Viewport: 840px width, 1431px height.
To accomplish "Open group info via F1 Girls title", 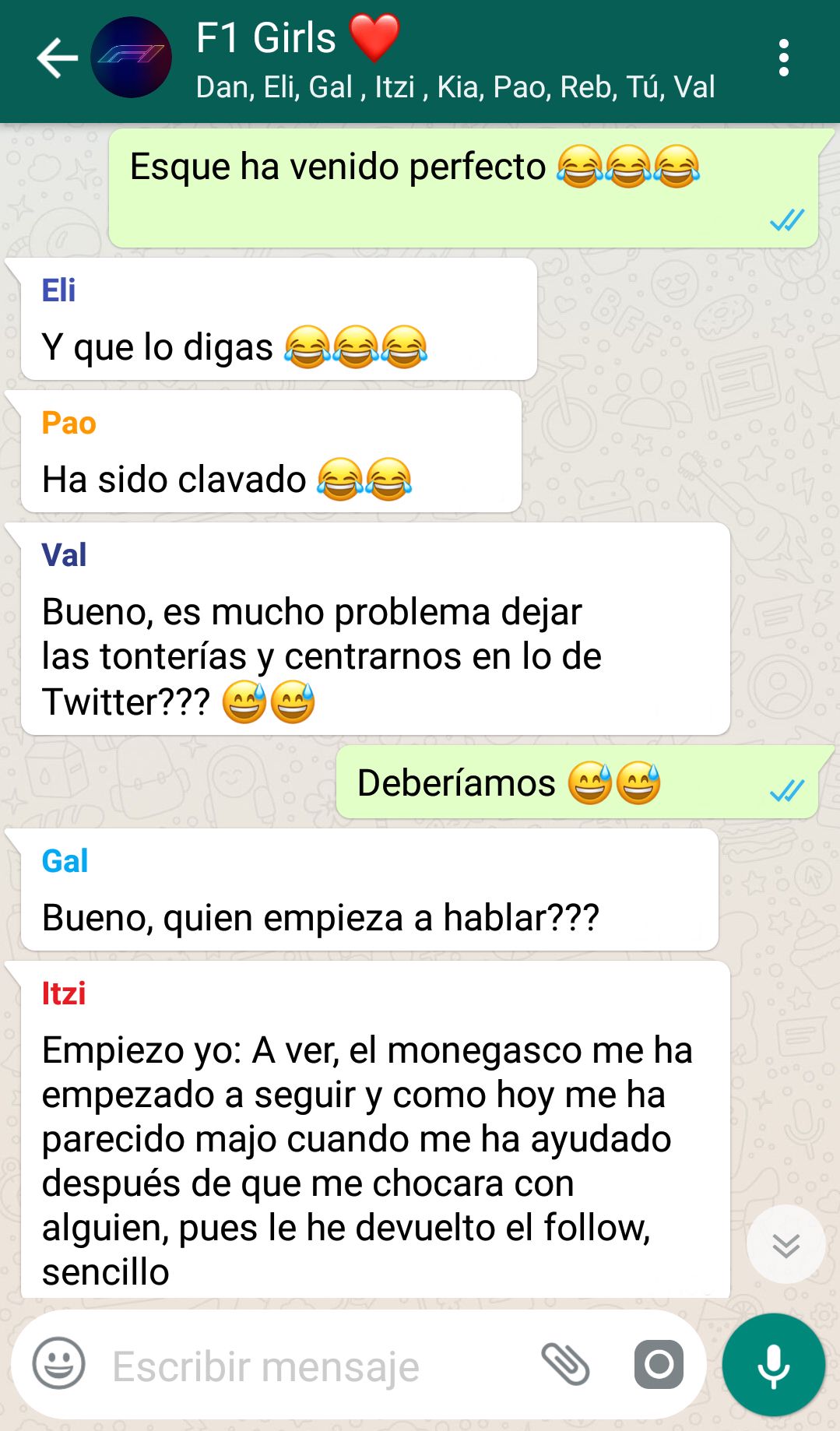I will coord(298,37).
